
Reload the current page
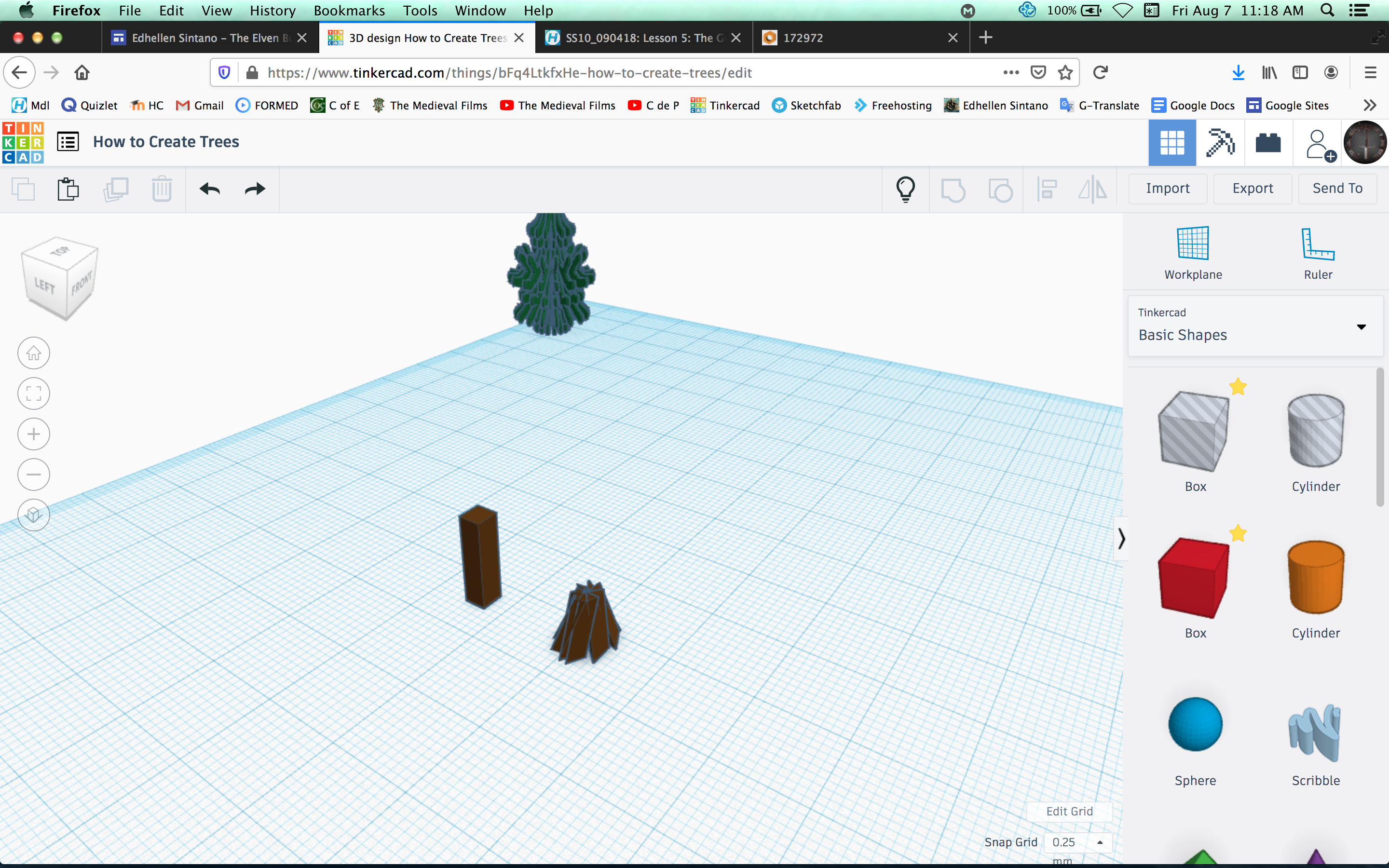1100,72
